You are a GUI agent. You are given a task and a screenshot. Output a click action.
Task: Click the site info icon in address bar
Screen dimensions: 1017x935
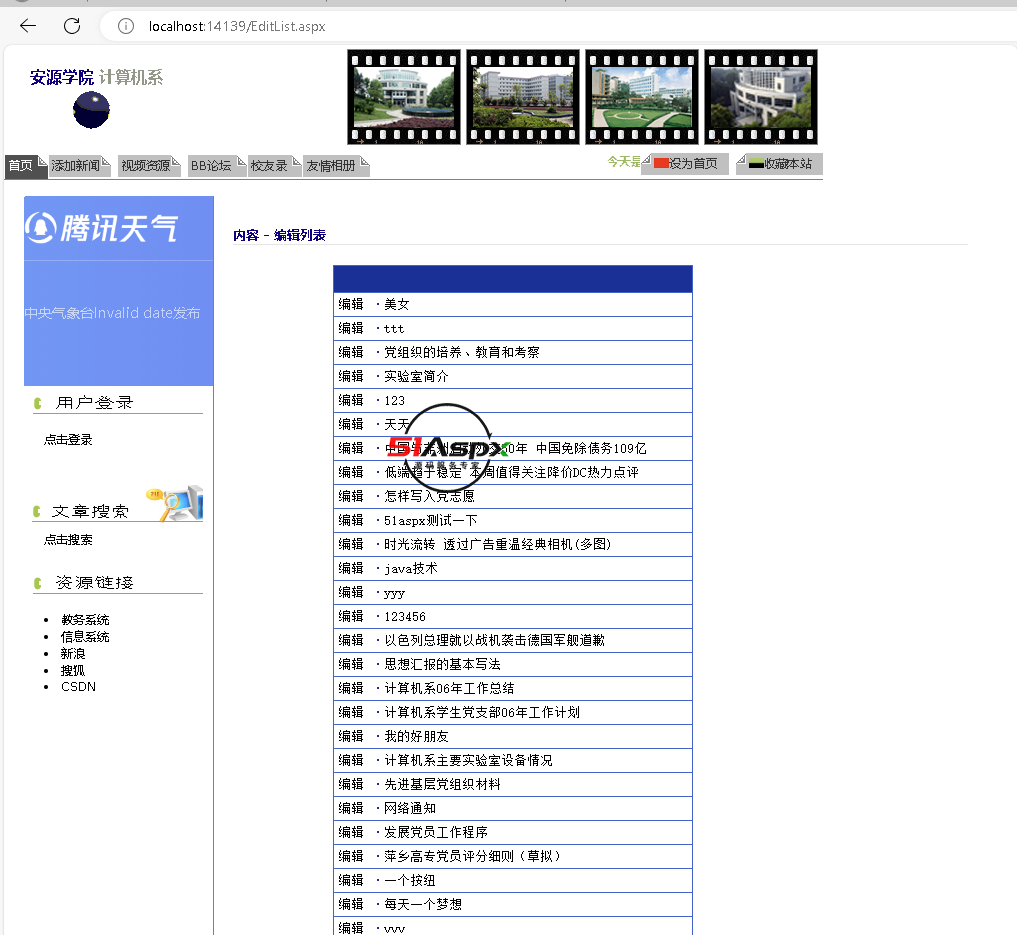pyautogui.click(x=126, y=26)
